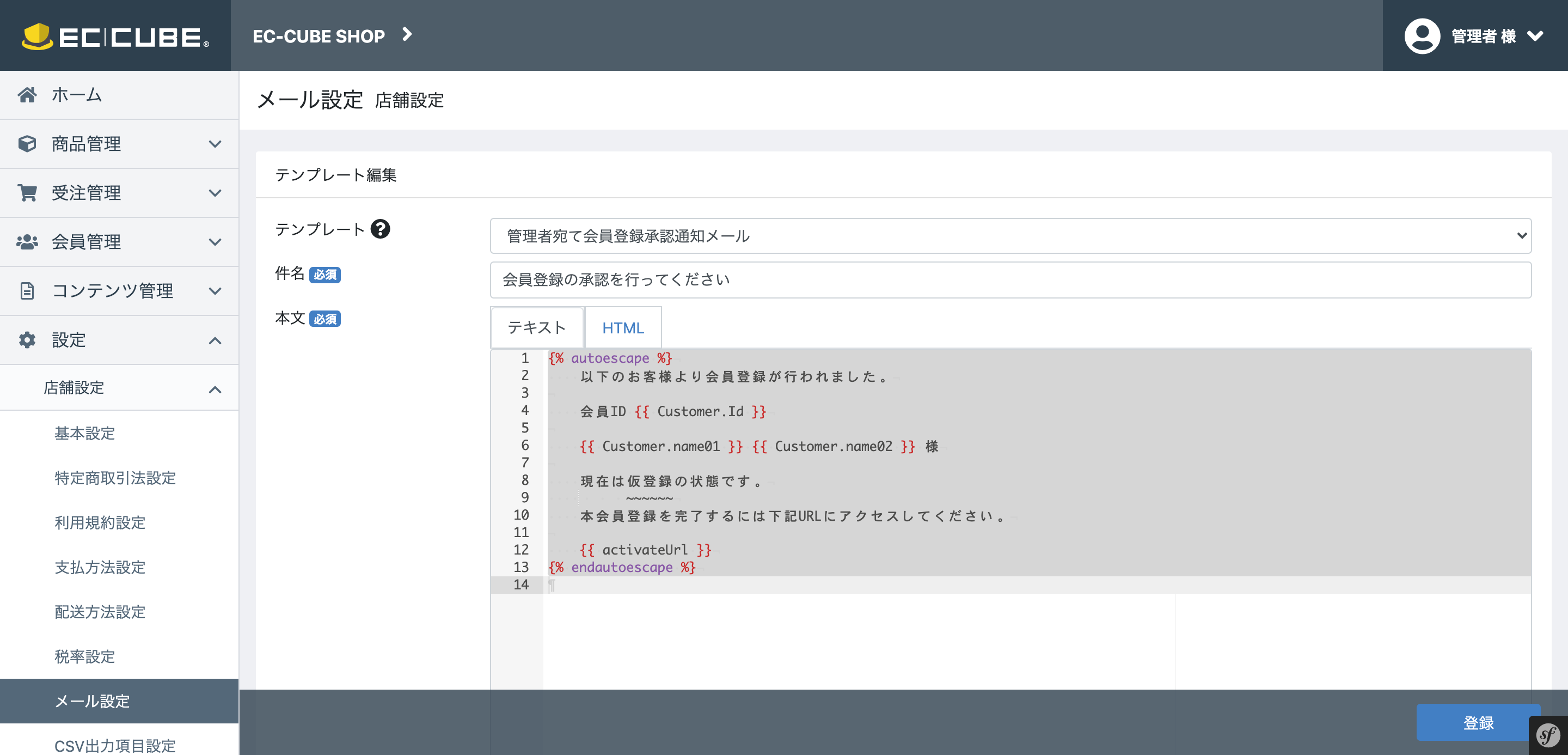Click the template help question mark icon
1568x755 pixels.
click(x=381, y=229)
